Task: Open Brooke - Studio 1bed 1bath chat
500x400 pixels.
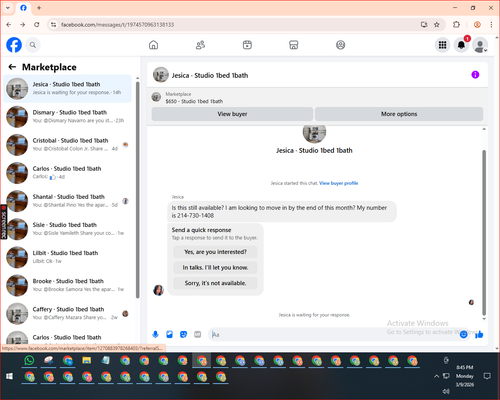Action: tap(68, 285)
